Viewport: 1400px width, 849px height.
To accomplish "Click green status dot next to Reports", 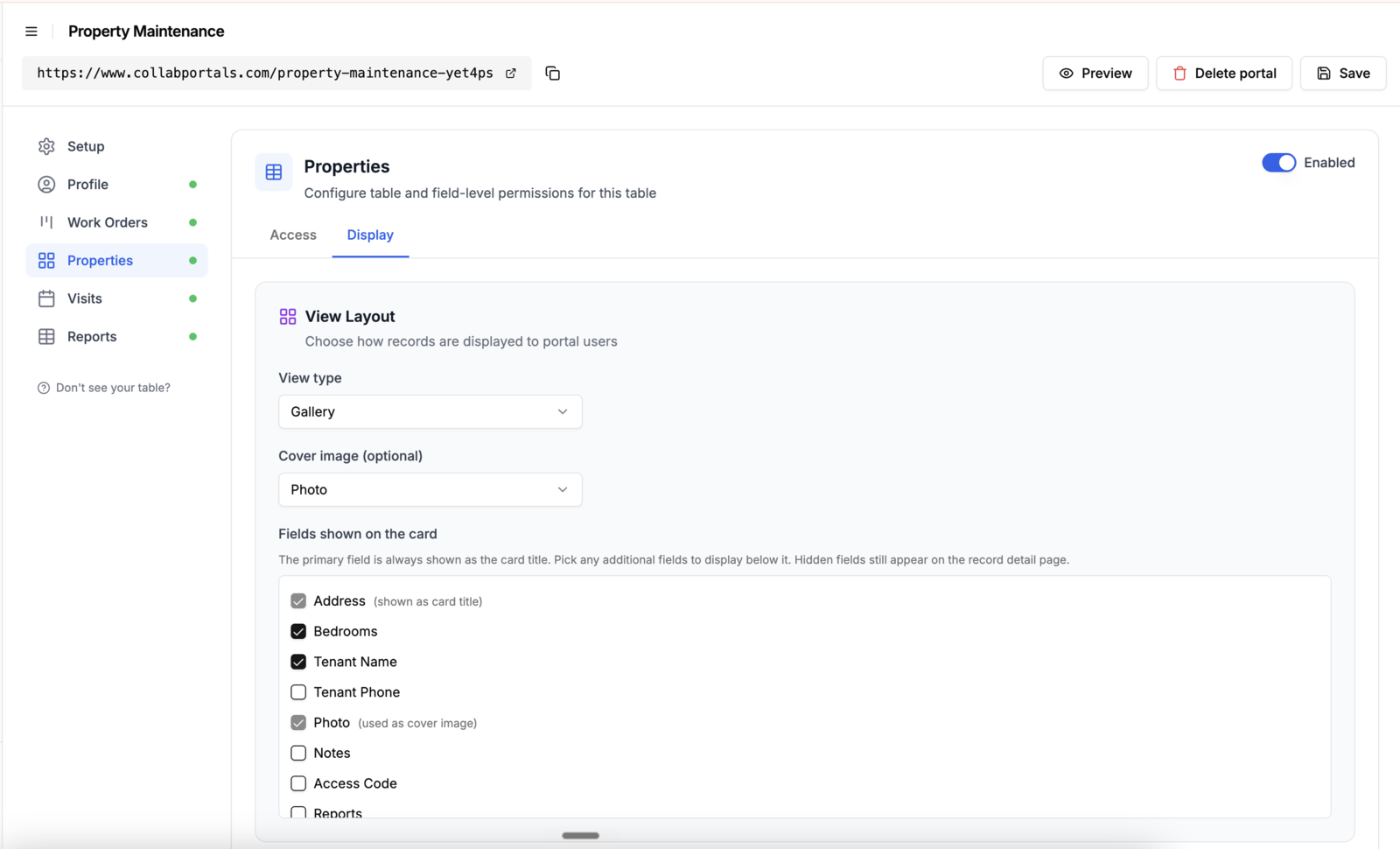I will (x=192, y=337).
